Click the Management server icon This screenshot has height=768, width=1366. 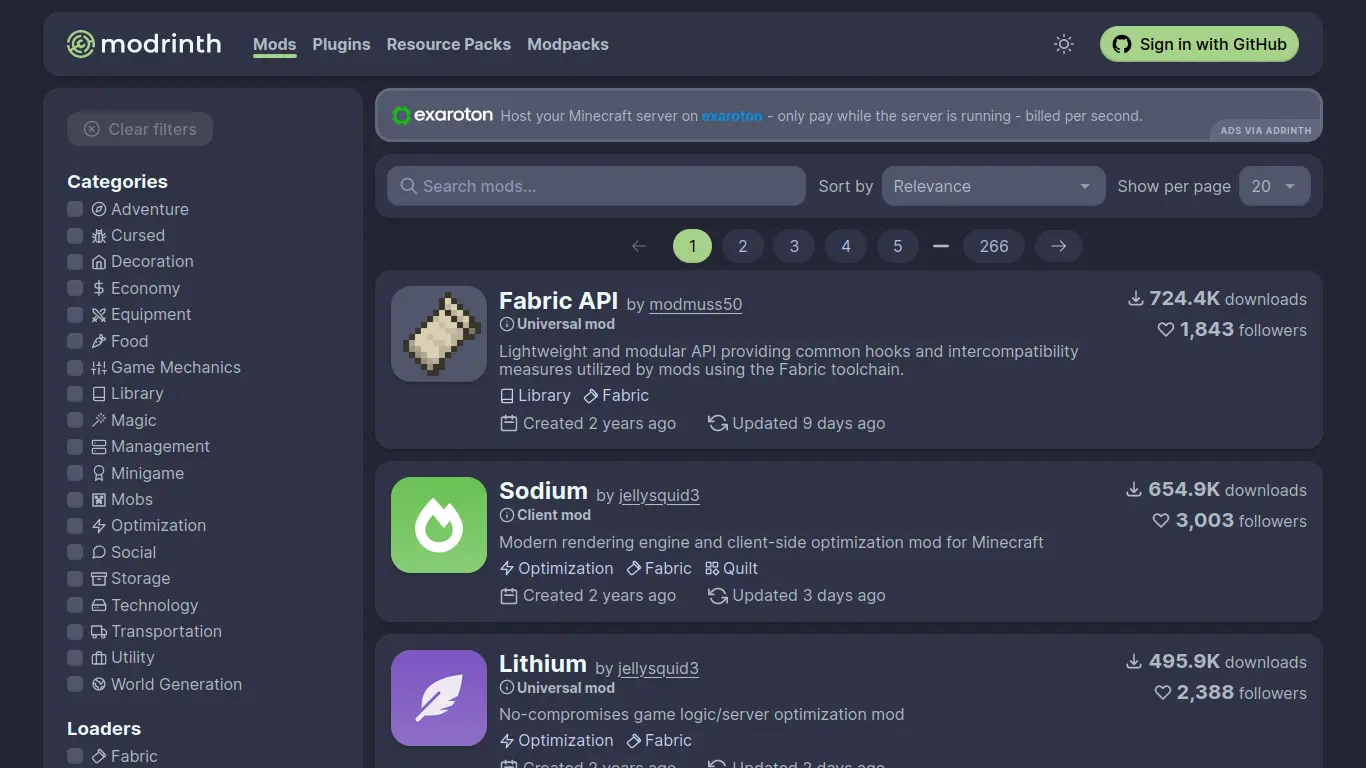pos(99,447)
